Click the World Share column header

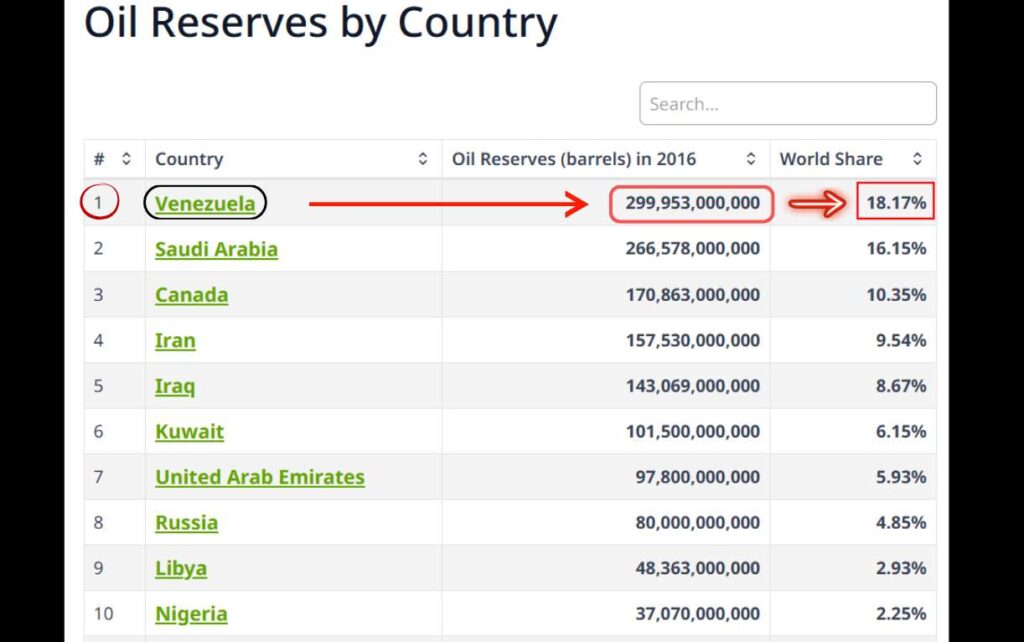(830, 159)
